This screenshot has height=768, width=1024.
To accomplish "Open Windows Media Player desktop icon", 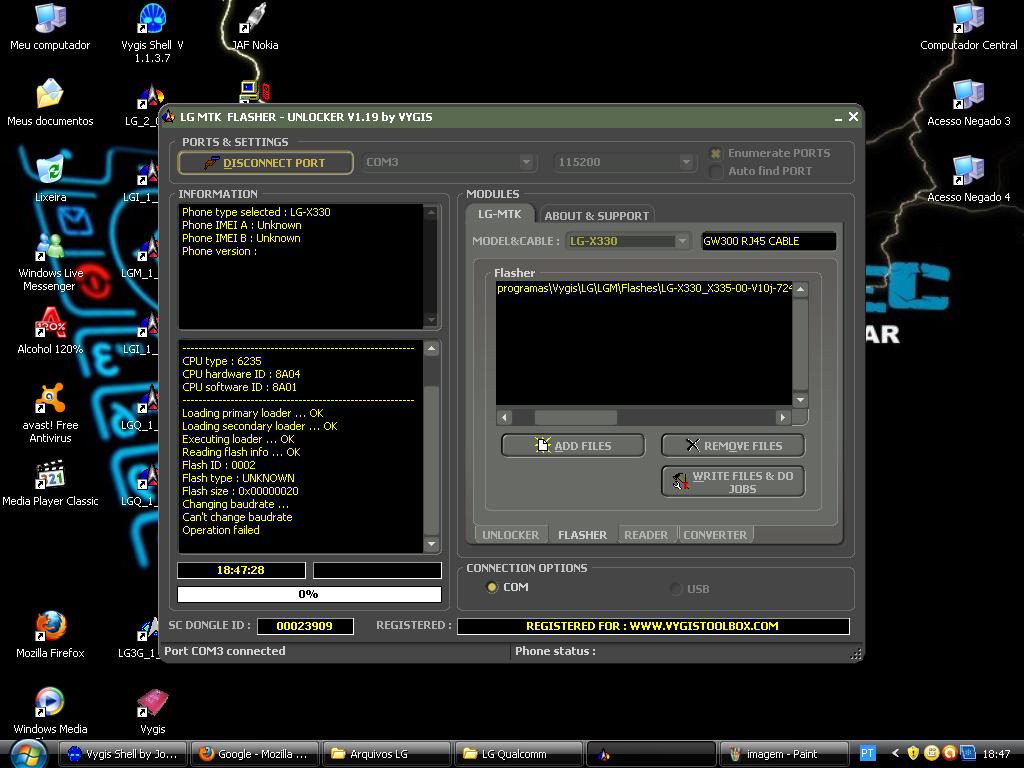I will (50, 712).
